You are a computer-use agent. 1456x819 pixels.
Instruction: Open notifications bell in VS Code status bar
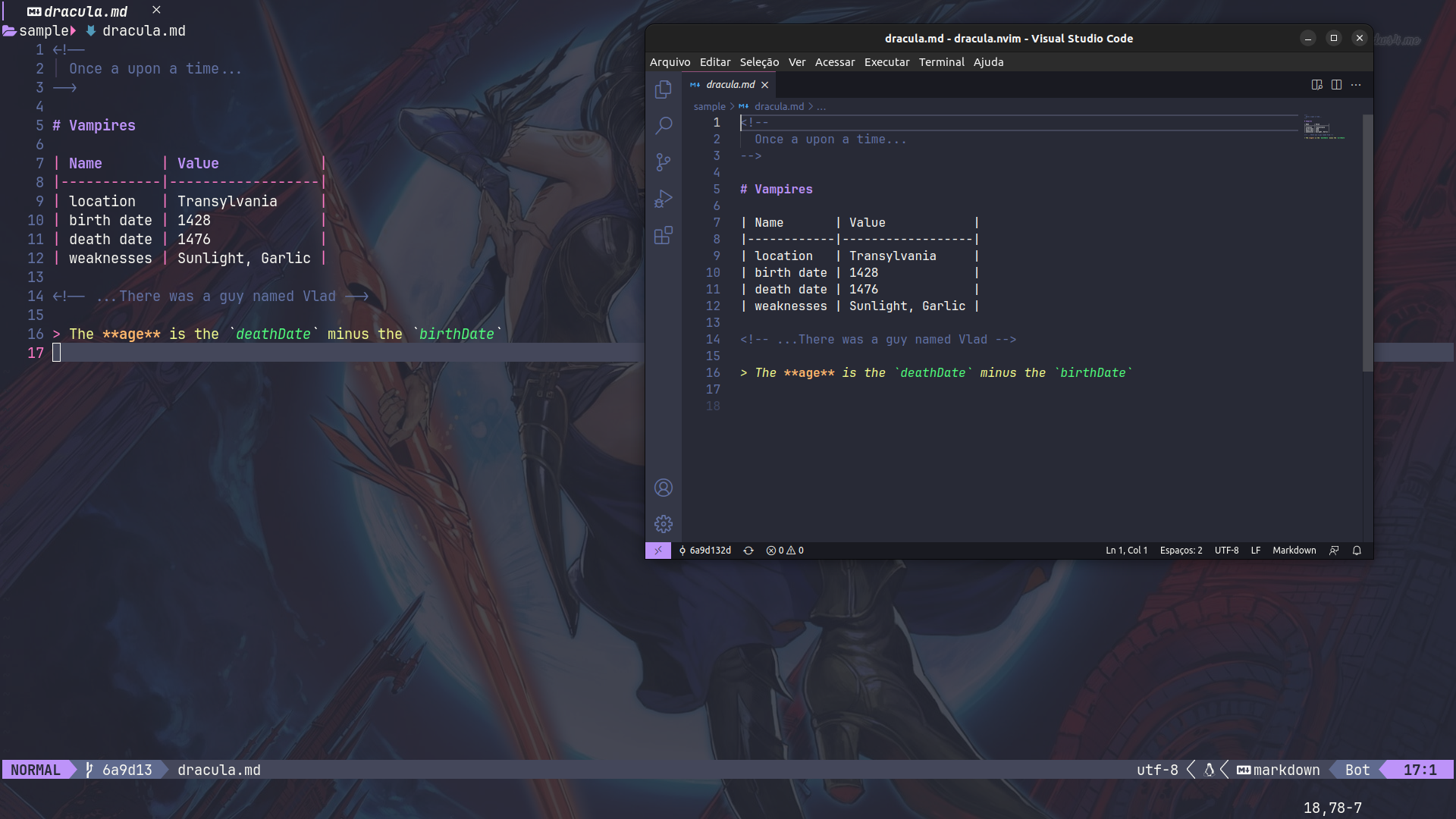[x=1357, y=551]
